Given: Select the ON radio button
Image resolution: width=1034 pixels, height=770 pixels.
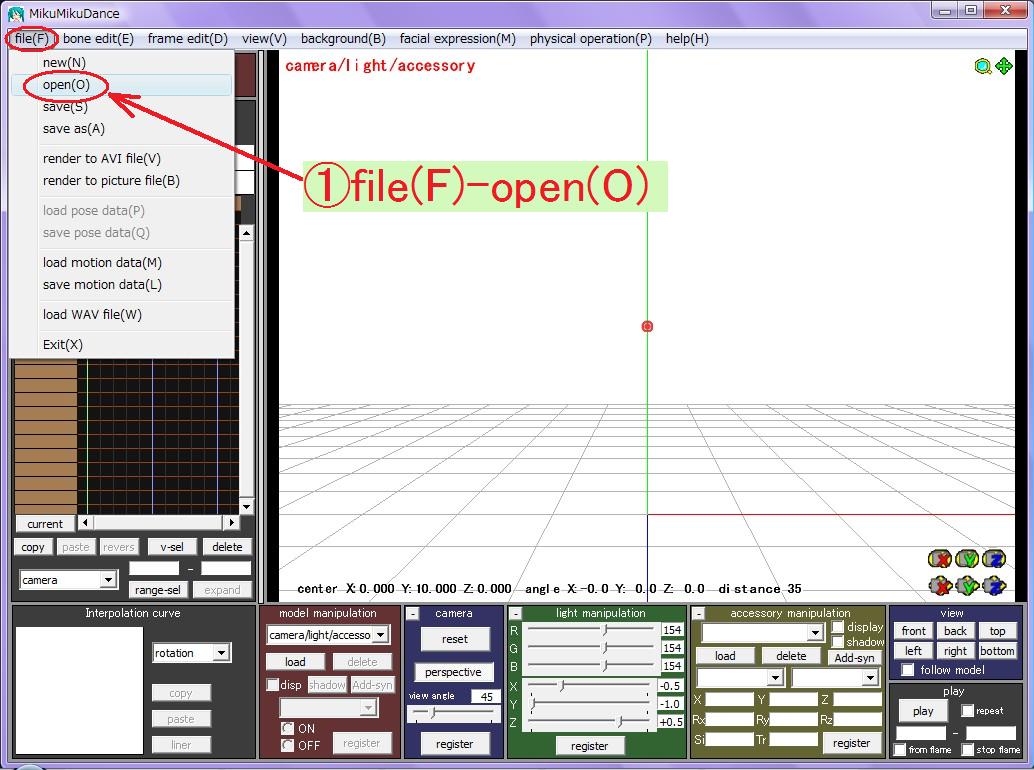Looking at the screenshot, I should pyautogui.click(x=288, y=728).
